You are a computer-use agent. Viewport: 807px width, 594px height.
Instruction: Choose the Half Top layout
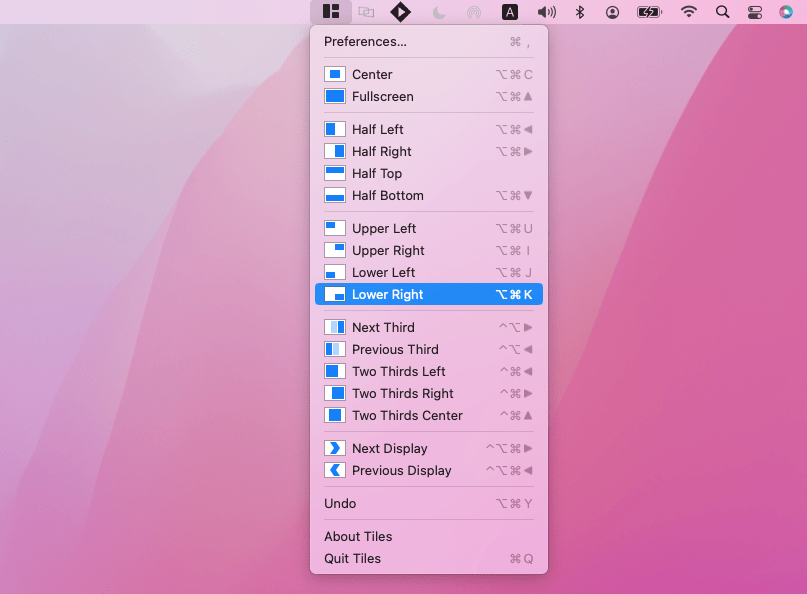click(429, 173)
